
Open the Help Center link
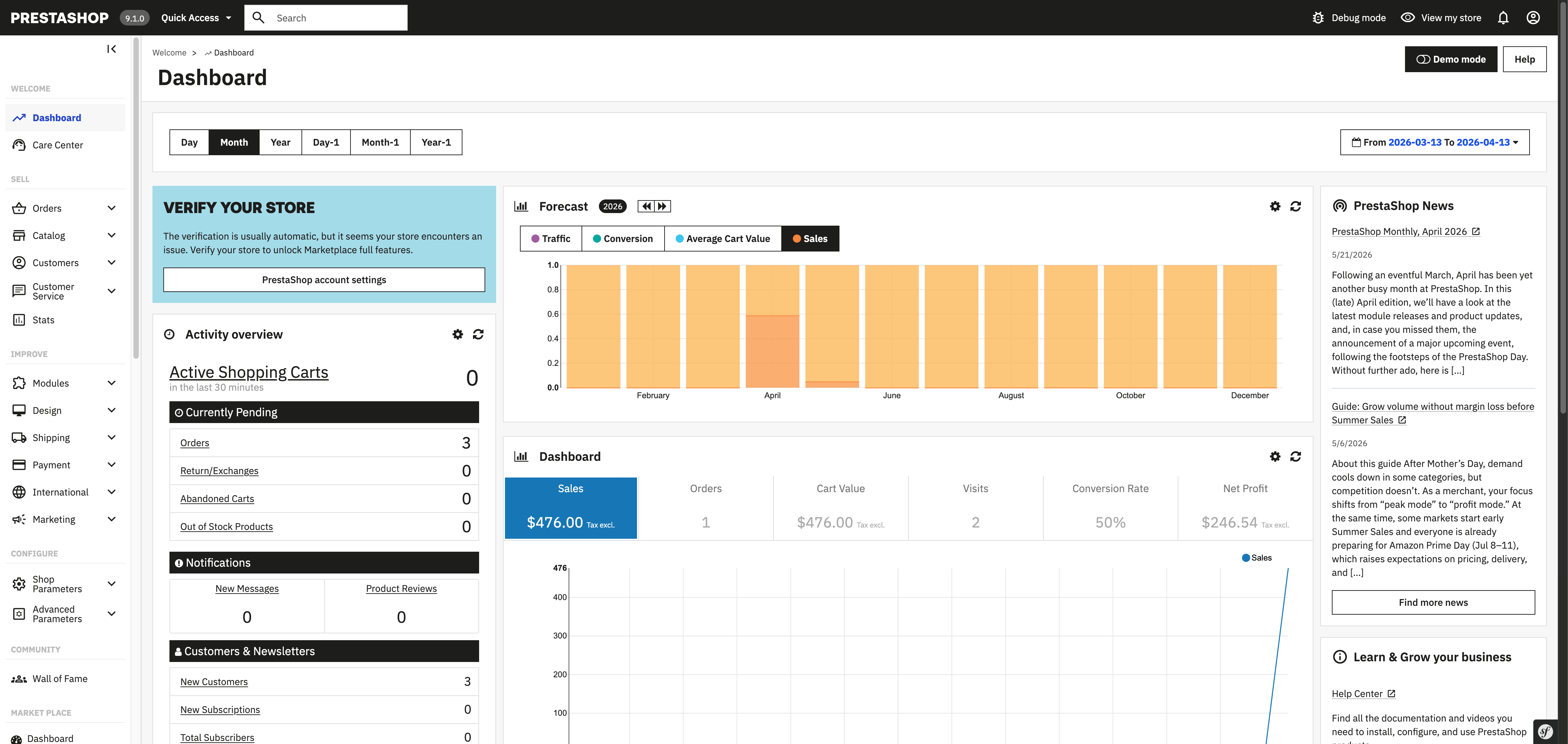[1363, 694]
